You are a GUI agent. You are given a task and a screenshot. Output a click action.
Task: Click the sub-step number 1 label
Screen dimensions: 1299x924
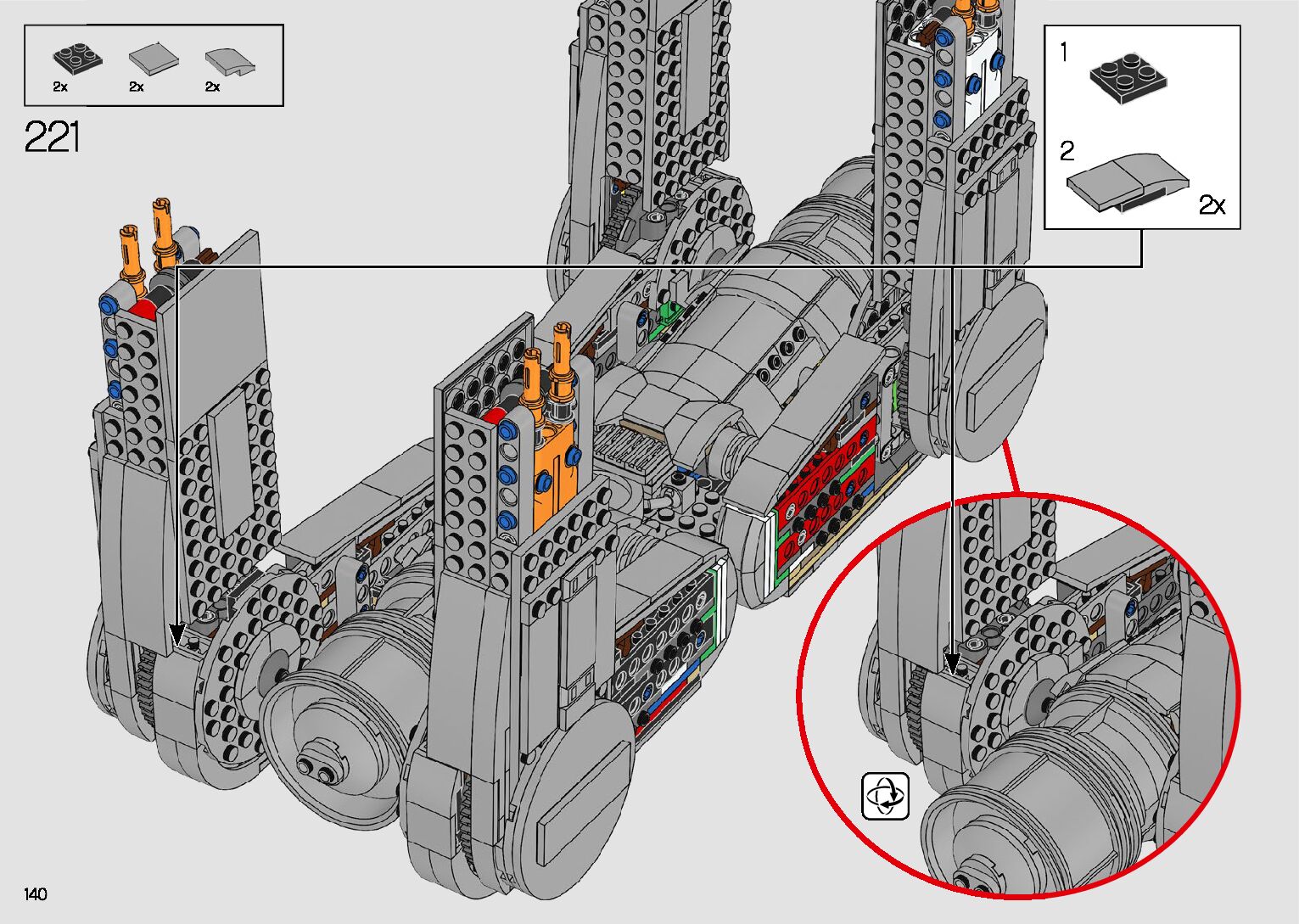click(x=1064, y=53)
